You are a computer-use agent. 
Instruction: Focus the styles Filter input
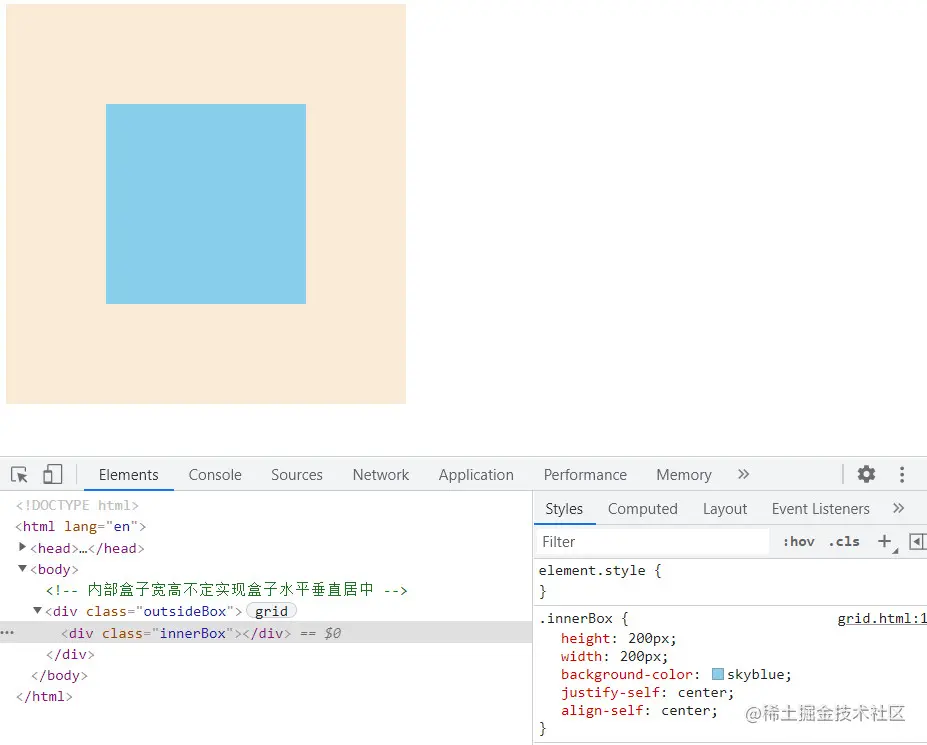tap(652, 542)
